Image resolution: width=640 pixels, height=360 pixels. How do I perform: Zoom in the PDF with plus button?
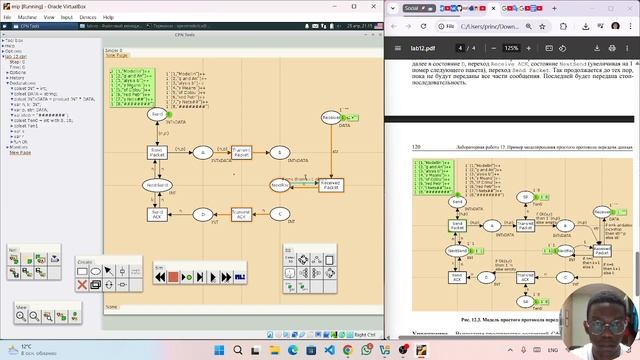click(529, 48)
